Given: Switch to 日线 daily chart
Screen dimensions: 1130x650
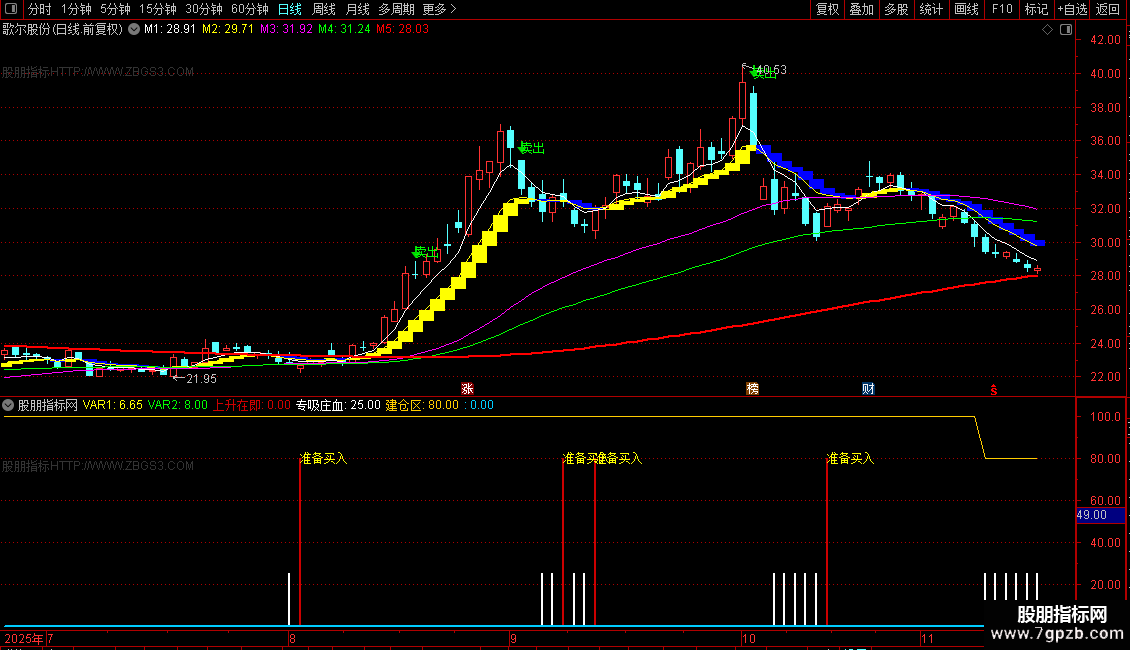Looking at the screenshot, I should (290, 9).
